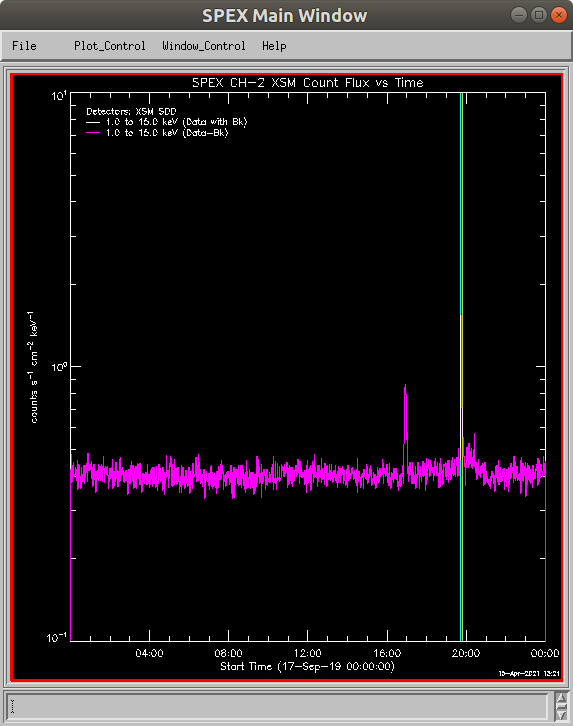Image resolution: width=573 pixels, height=726 pixels.
Task: Click the 16:00 x-axis tick label
Action: 387,653
